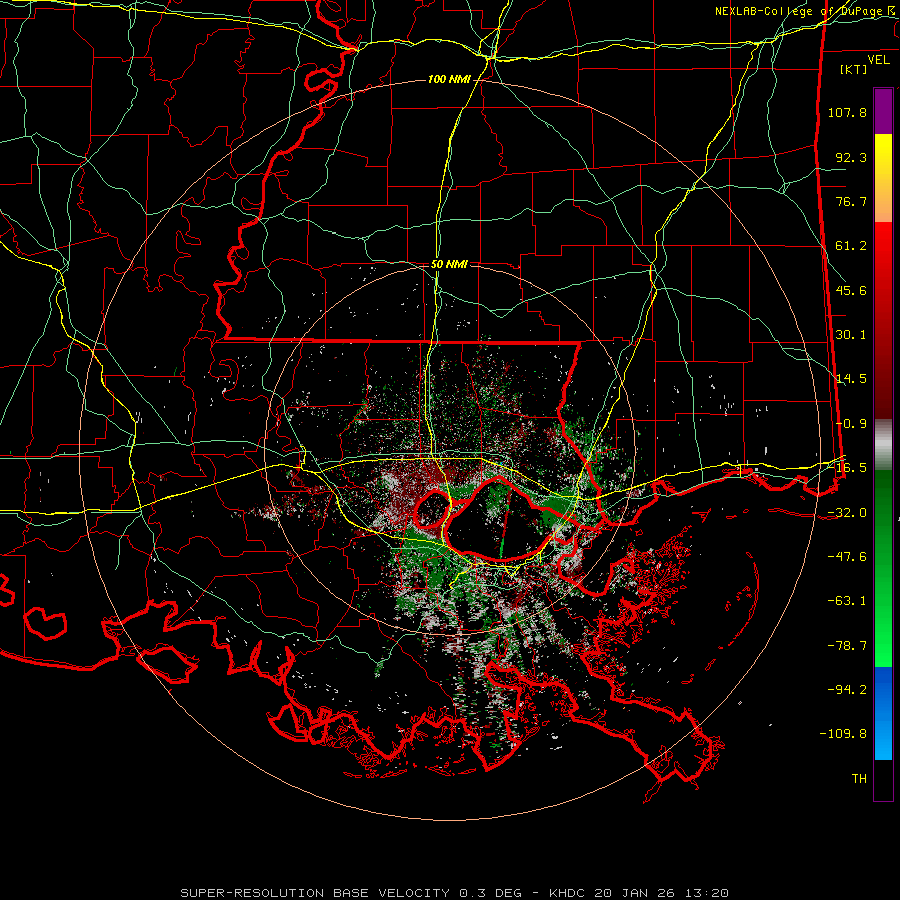This screenshot has height=900, width=900.
Task: Click the VEL legend title
Action: pos(878,59)
